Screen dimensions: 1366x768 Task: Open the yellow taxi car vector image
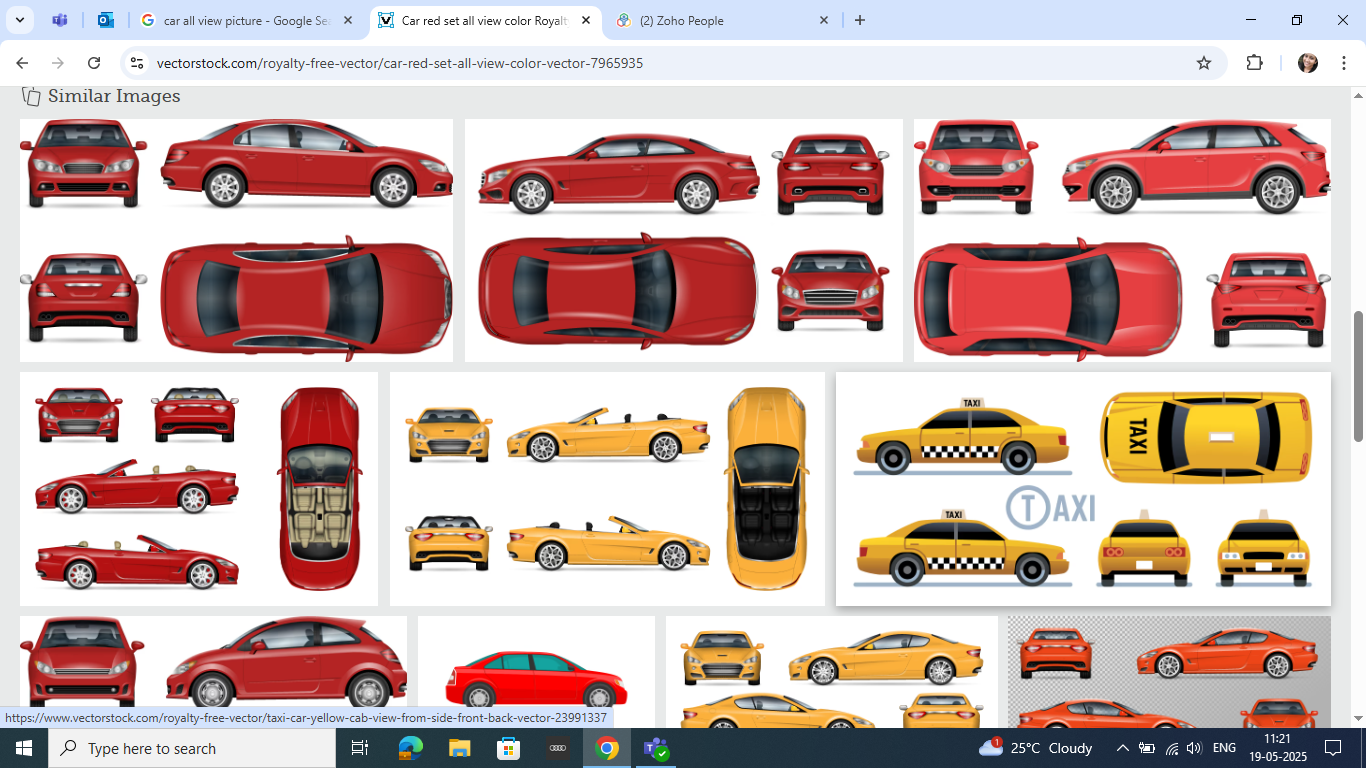tap(1083, 489)
